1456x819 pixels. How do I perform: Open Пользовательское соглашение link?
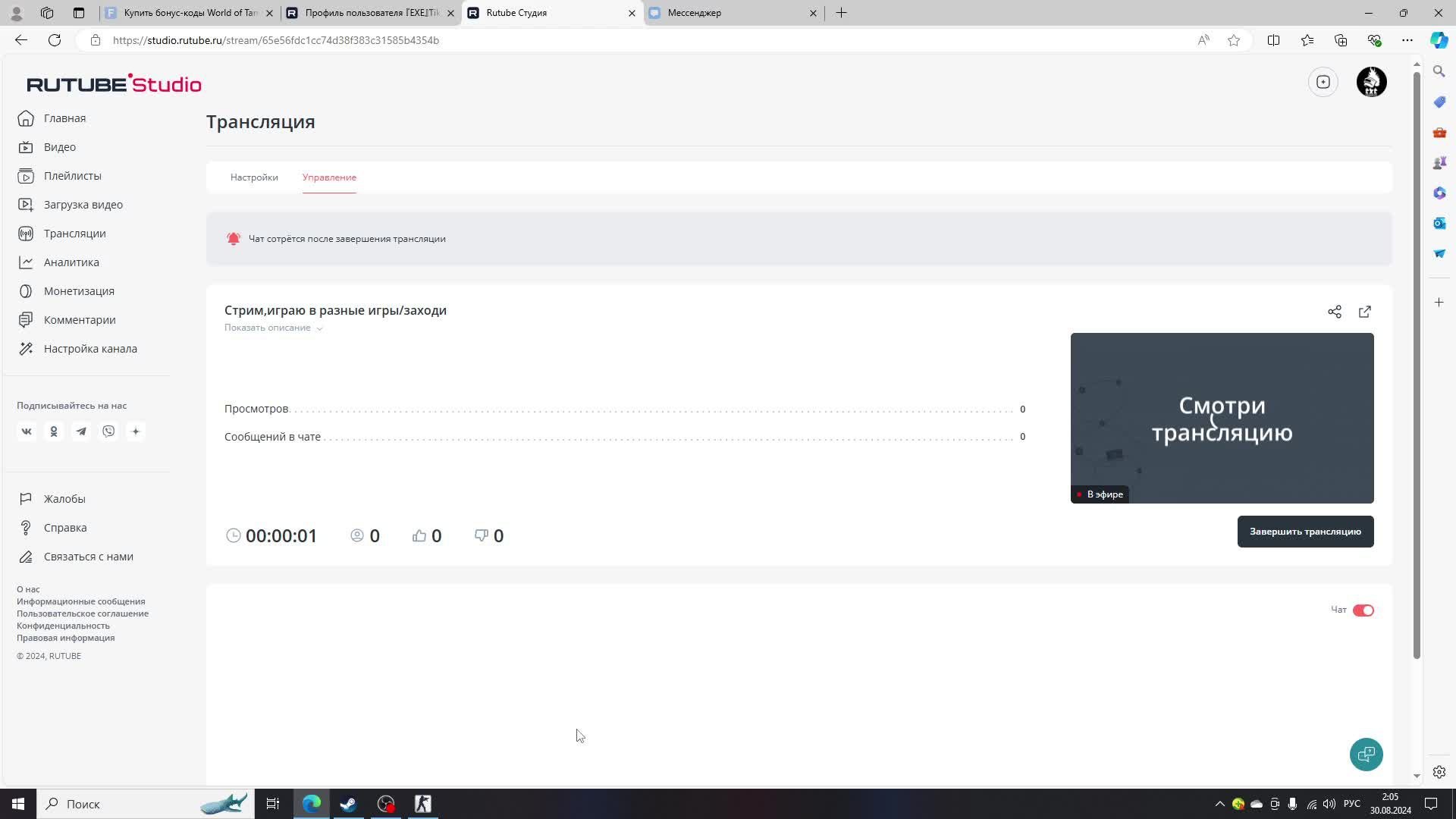(x=83, y=613)
